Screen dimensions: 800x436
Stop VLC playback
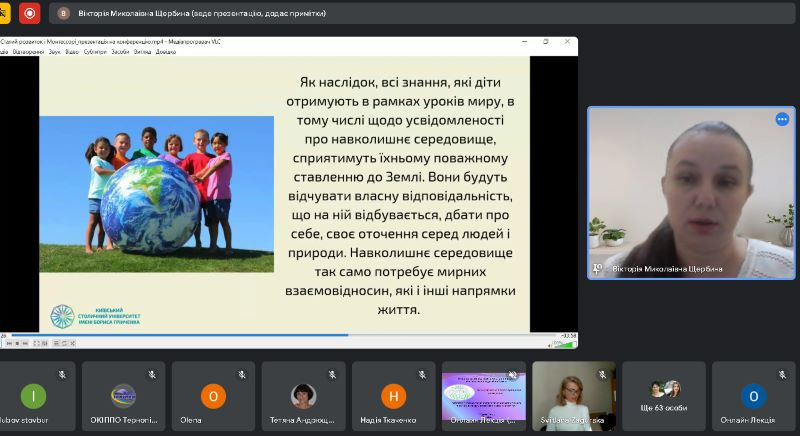(x=17, y=343)
